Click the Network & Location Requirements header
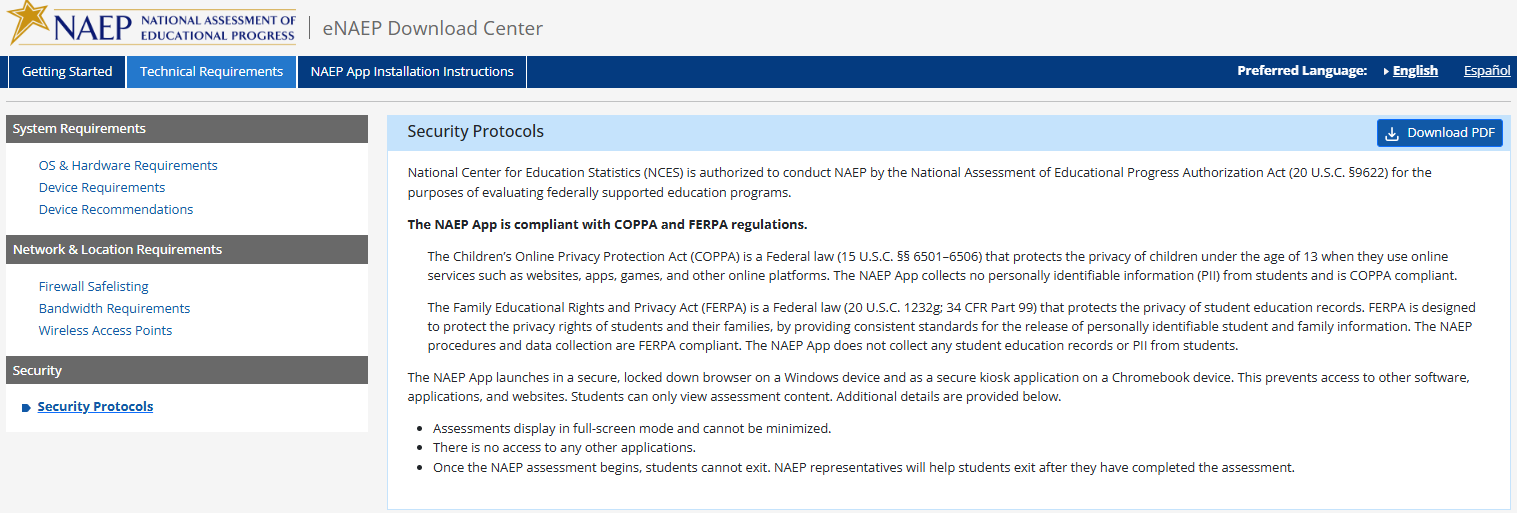 point(186,250)
